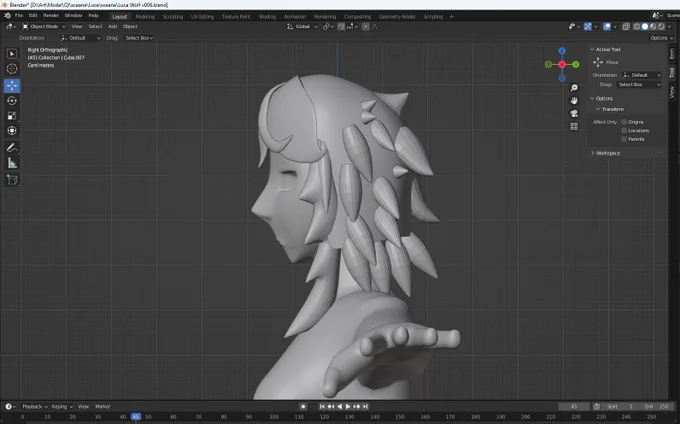Select the 3D Cursor tool
This screenshot has width=680, height=424.
click(12, 68)
